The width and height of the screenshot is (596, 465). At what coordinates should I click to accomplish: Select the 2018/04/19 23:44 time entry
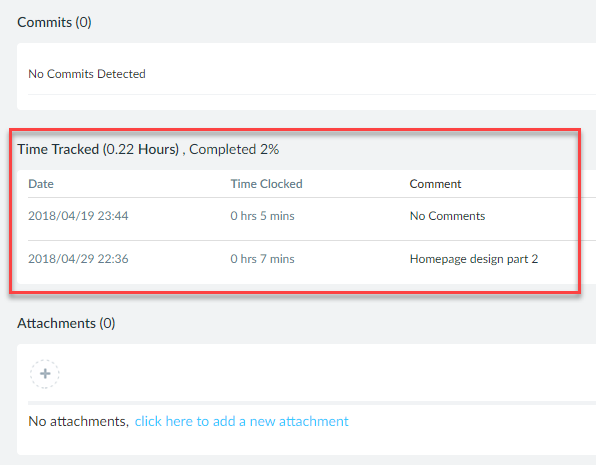[78, 216]
